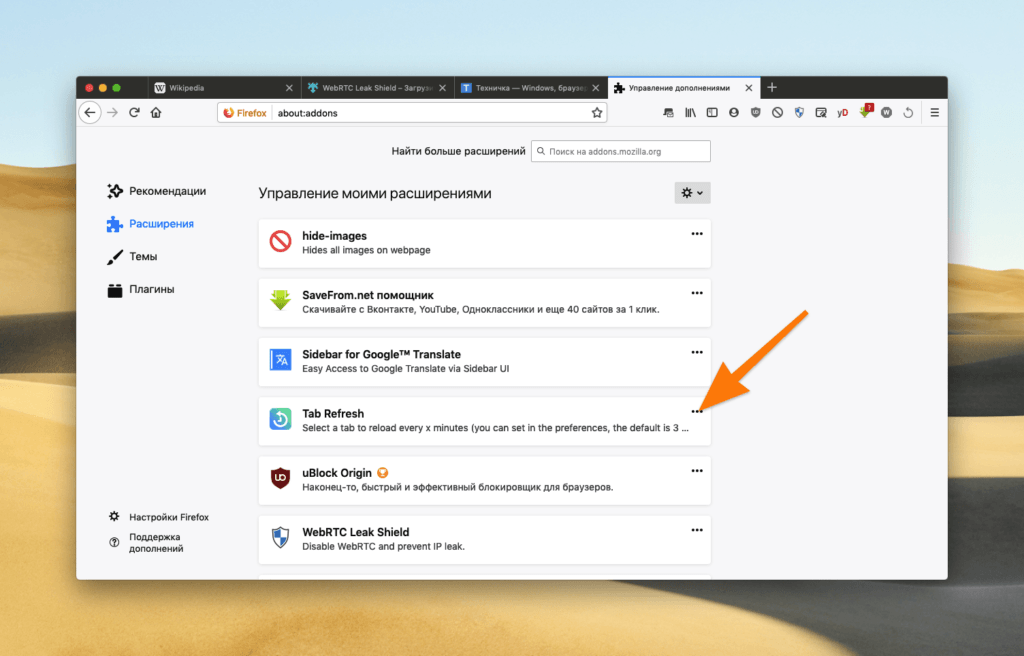Select the Управление дополнениями tab
1024x656 pixels.
[x=684, y=88]
